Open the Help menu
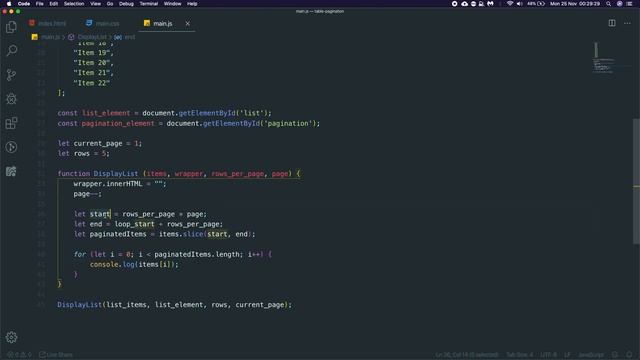 coord(192,4)
